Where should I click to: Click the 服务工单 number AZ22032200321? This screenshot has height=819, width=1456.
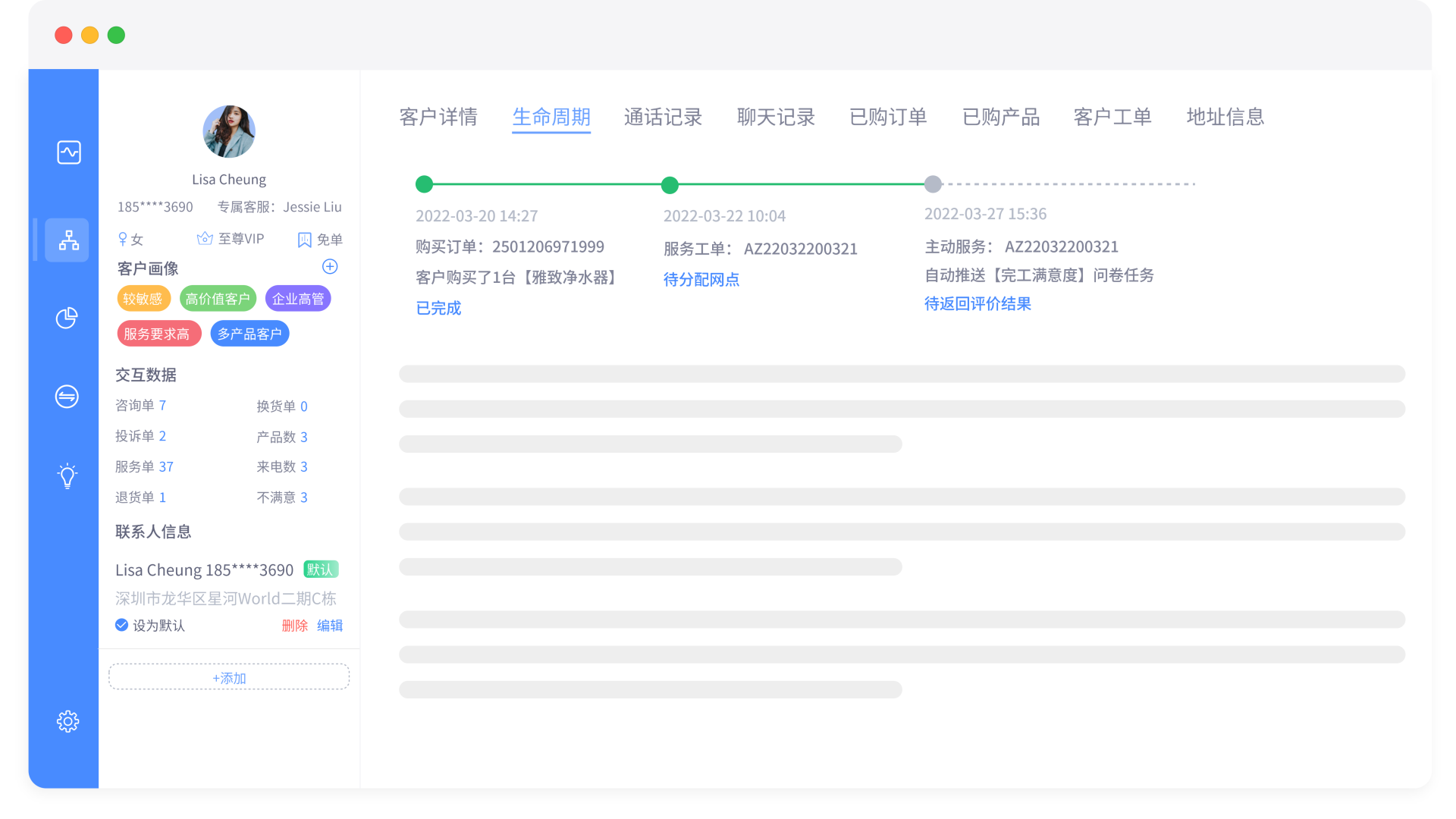point(801,249)
